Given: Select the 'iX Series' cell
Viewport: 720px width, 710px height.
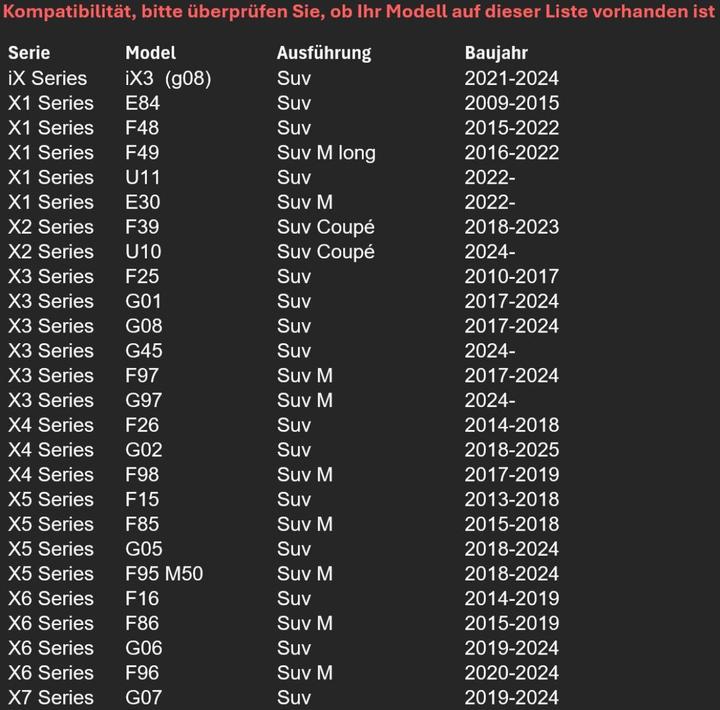Looking at the screenshot, I should pyautogui.click(x=48, y=78).
